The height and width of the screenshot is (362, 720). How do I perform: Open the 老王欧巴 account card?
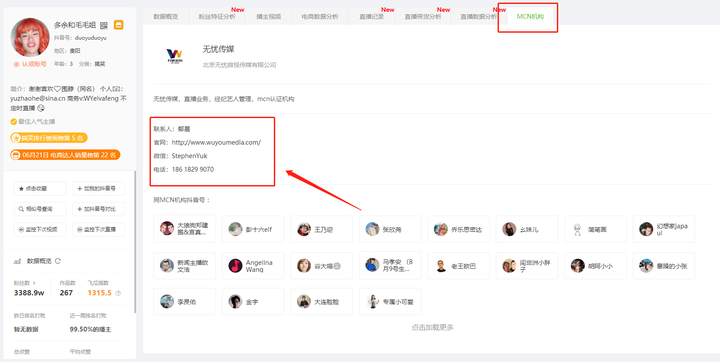[459, 266]
